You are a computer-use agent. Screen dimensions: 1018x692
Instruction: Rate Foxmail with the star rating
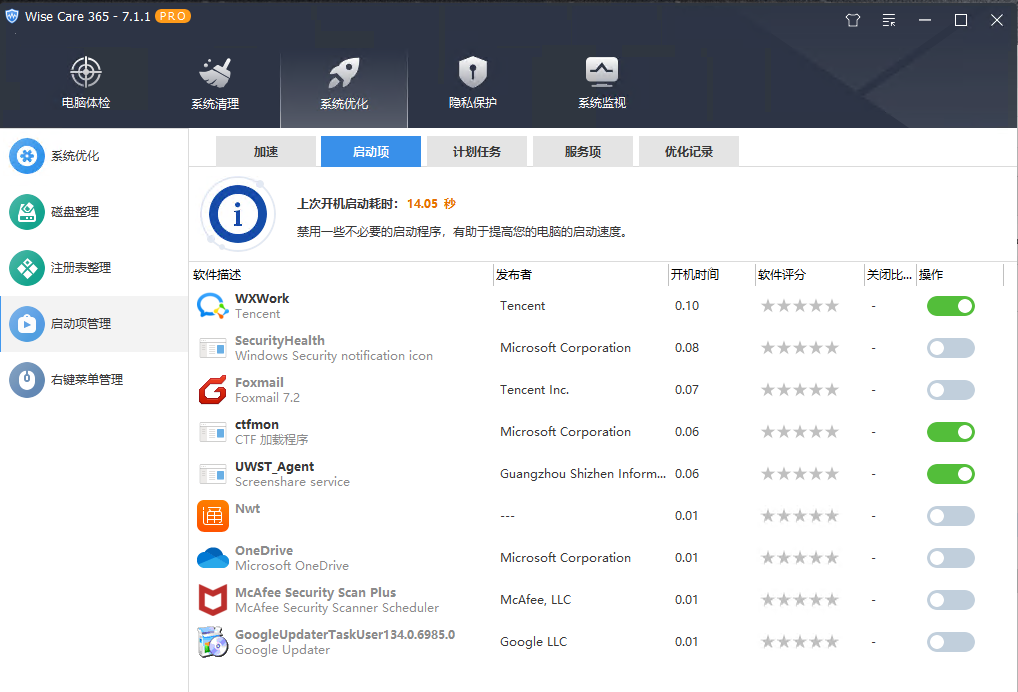[800, 389]
